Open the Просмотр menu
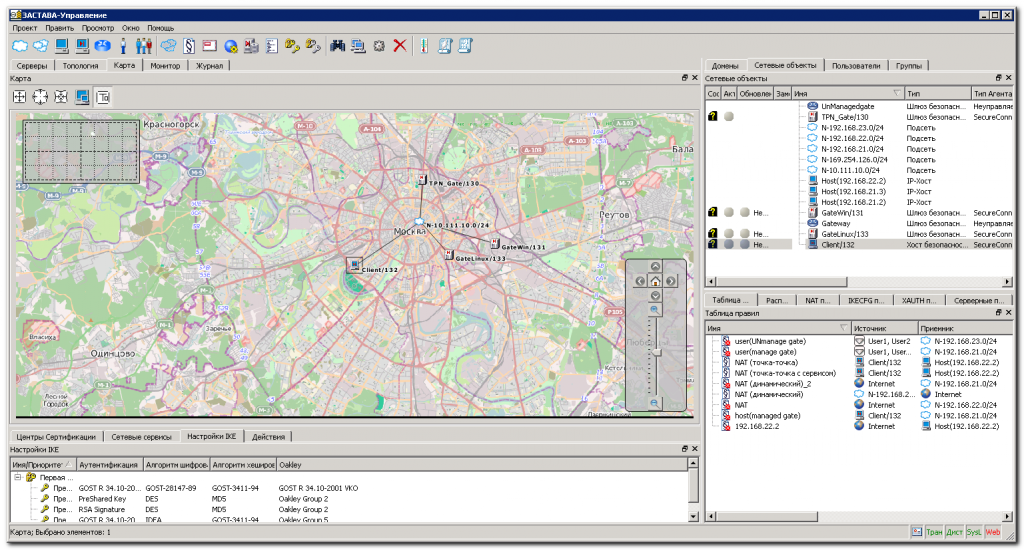This screenshot has width=1024, height=550. click(97, 28)
